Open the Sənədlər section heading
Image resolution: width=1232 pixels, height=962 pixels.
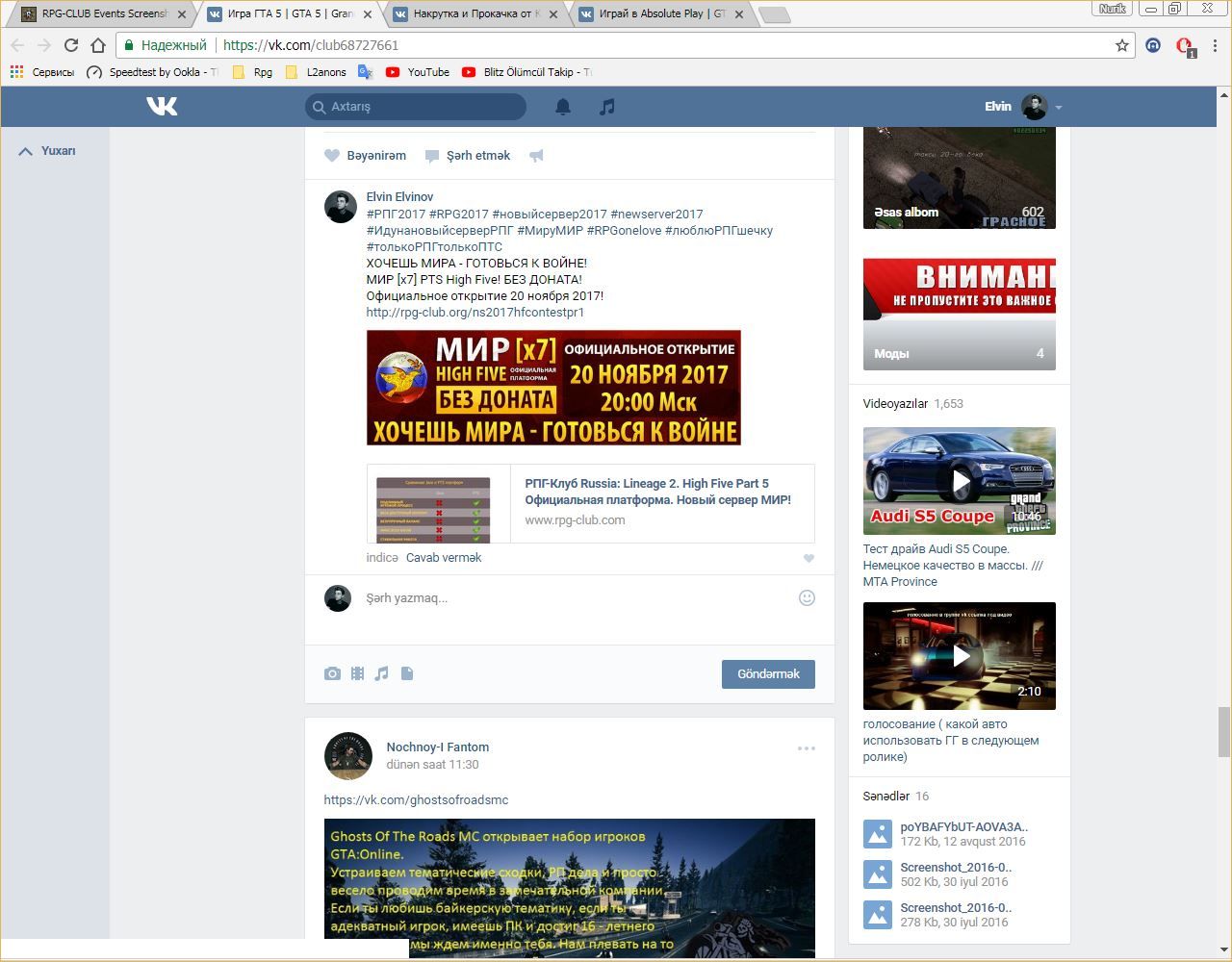(886, 797)
